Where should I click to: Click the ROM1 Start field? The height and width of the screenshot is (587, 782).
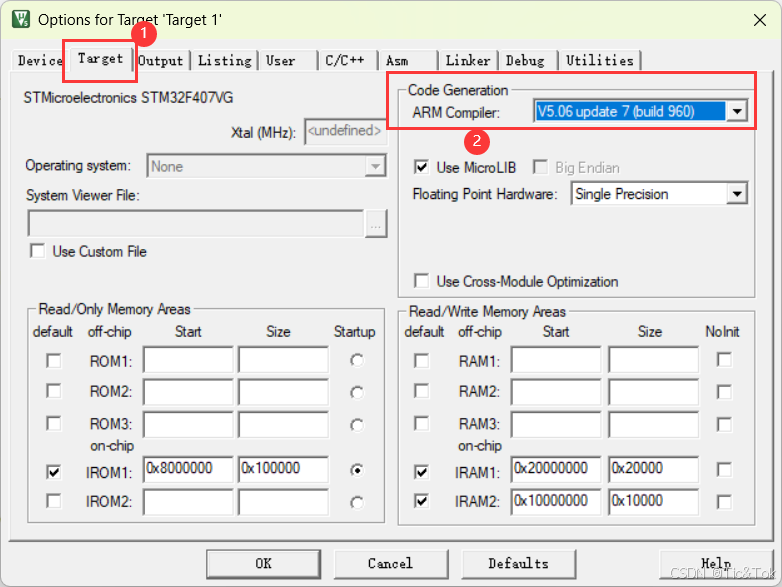tap(188, 360)
